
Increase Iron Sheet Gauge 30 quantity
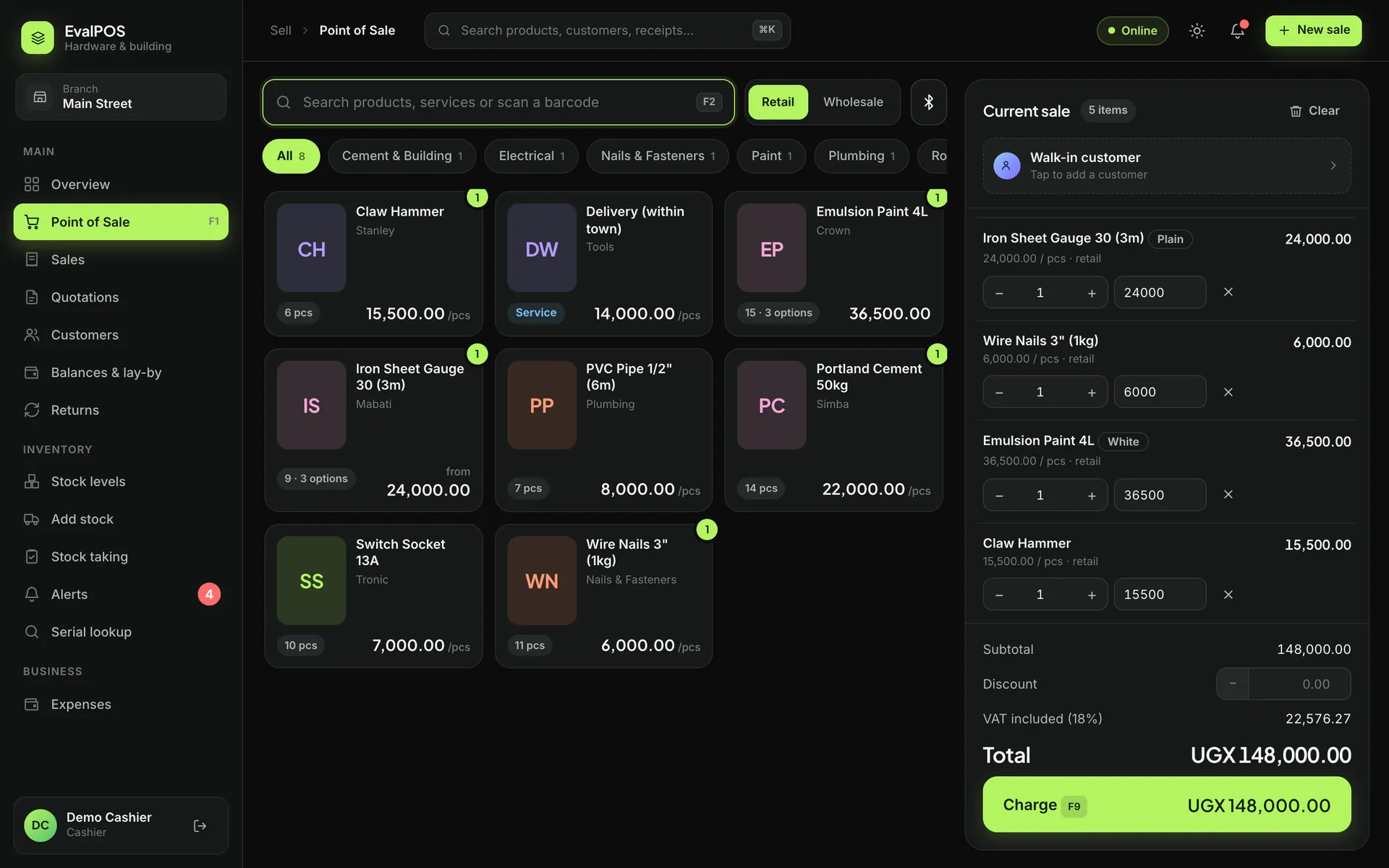click(x=1092, y=292)
